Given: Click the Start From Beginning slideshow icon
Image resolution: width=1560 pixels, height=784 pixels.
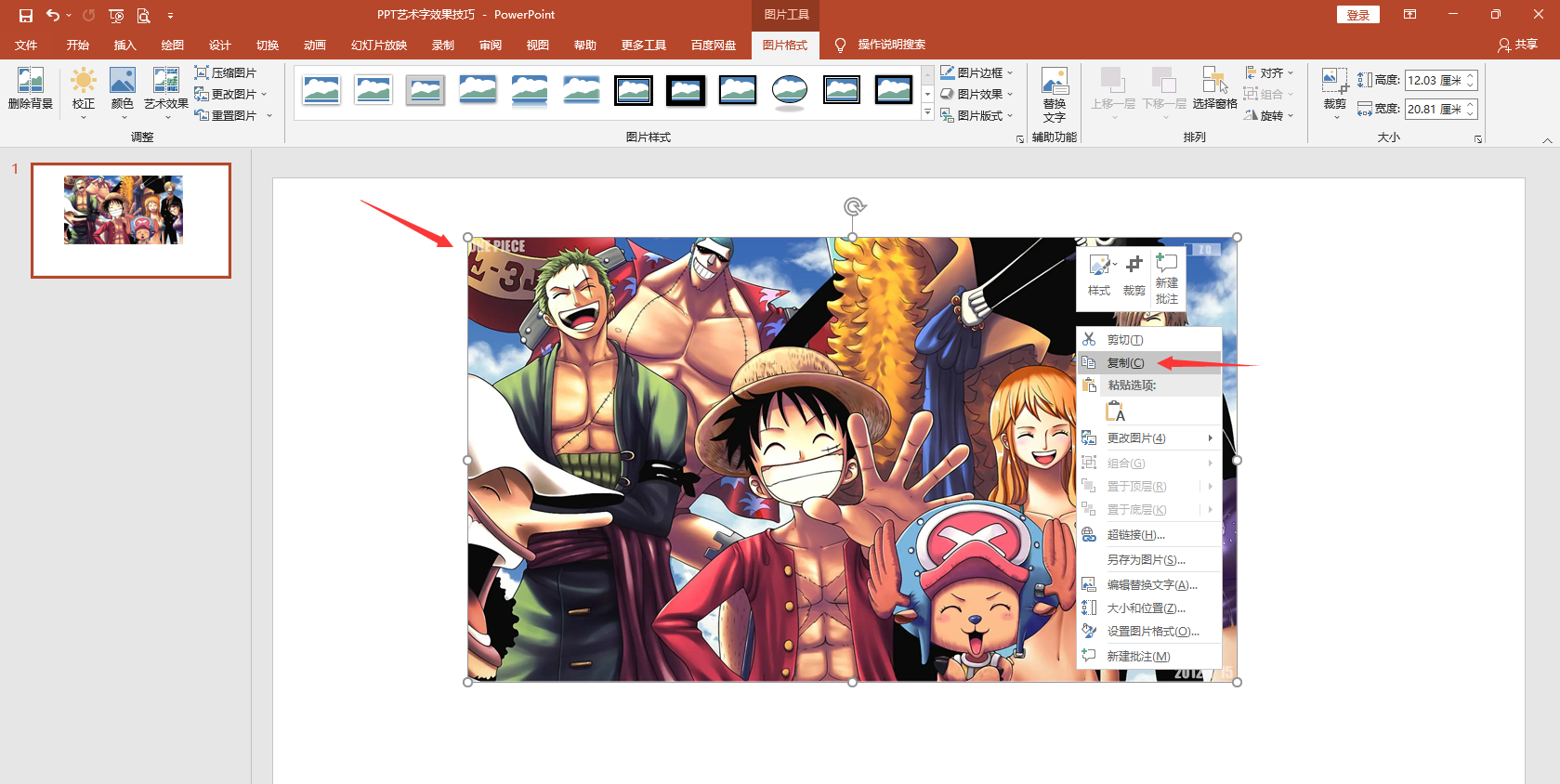Looking at the screenshot, I should pos(116,15).
